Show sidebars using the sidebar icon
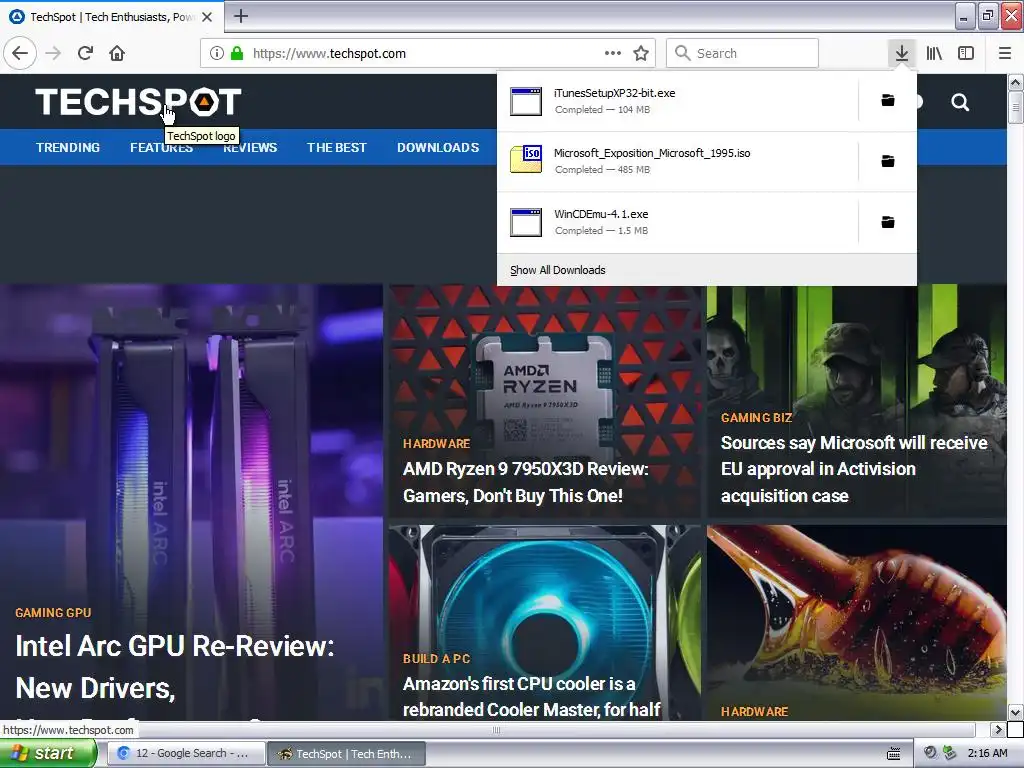1024x768 pixels. click(x=966, y=53)
